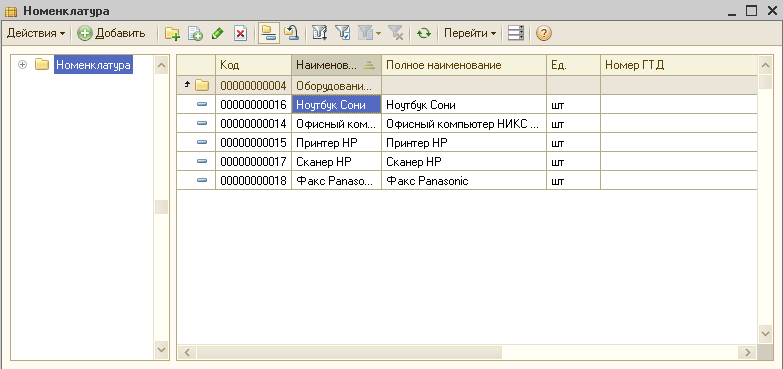The width and height of the screenshot is (783, 369).
Task: Click the copy item icon in toolbar
Action: [x=195, y=33]
